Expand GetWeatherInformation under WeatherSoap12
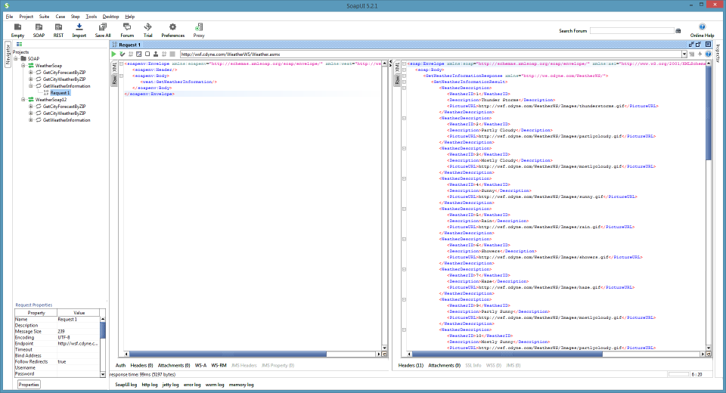Image resolution: width=726 pixels, height=393 pixels. pyautogui.click(x=31, y=120)
